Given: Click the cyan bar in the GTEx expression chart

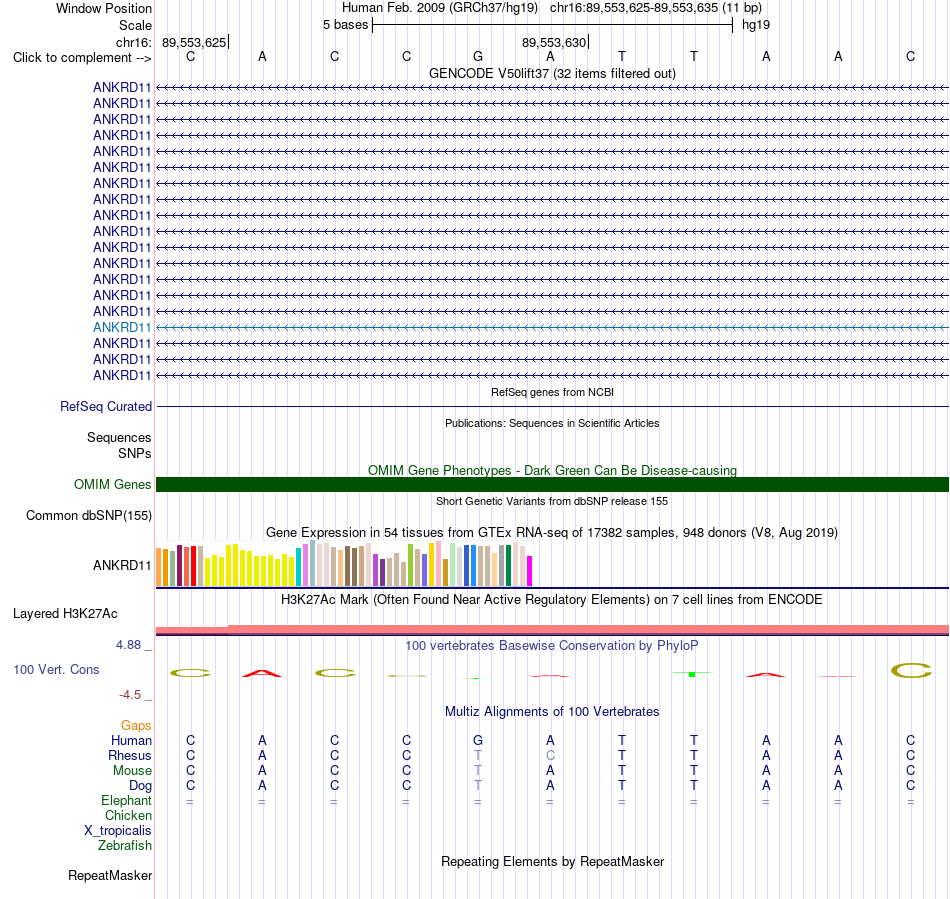Looking at the screenshot, I should [298, 567].
